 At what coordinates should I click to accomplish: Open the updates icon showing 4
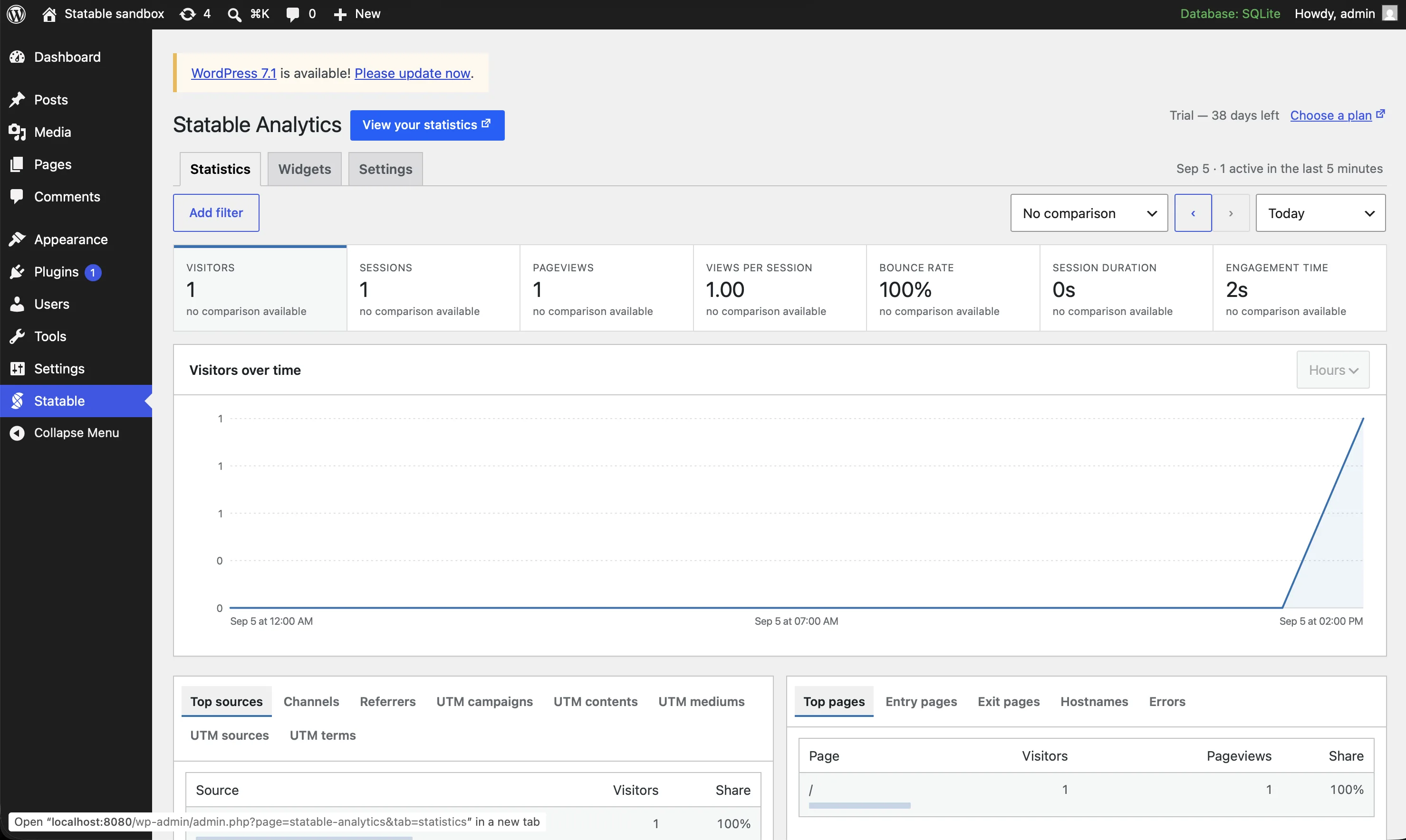click(x=187, y=14)
